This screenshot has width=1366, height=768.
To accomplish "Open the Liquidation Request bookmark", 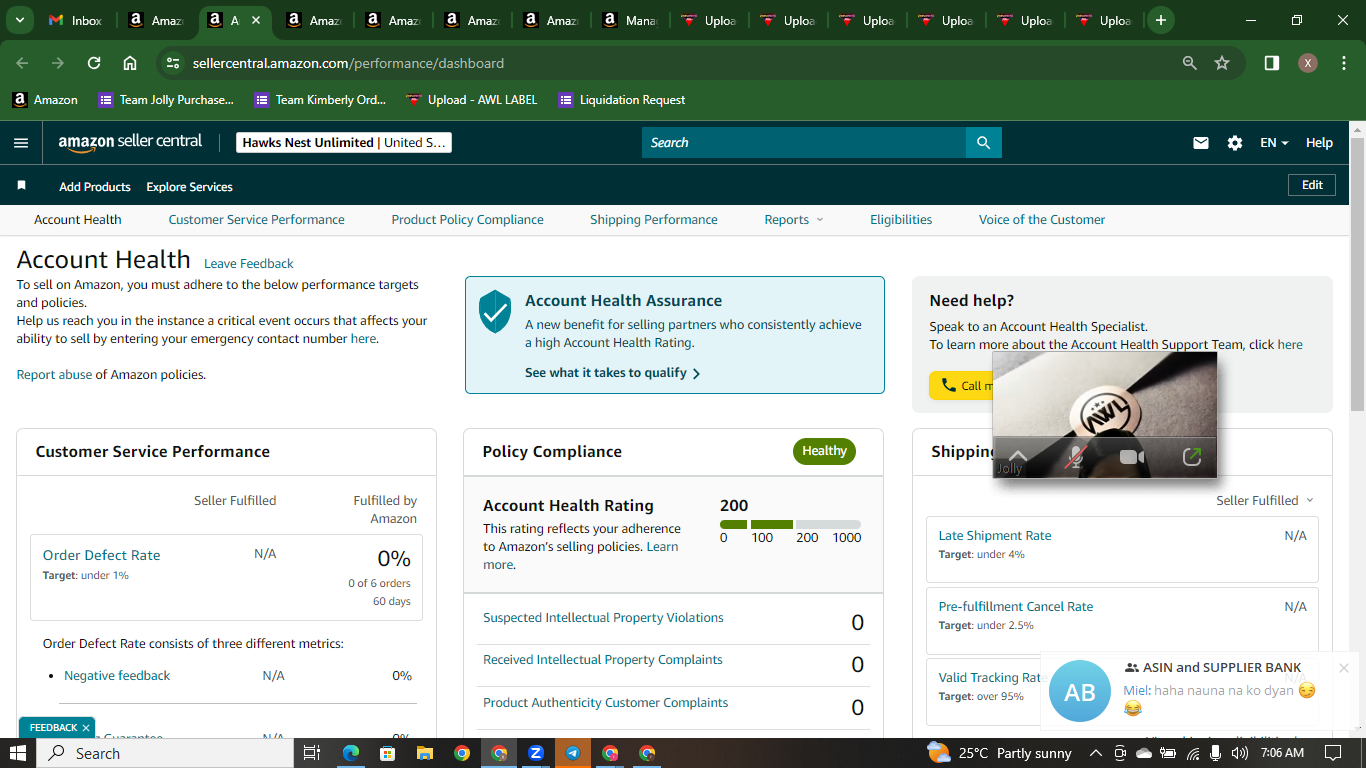I will (622, 100).
